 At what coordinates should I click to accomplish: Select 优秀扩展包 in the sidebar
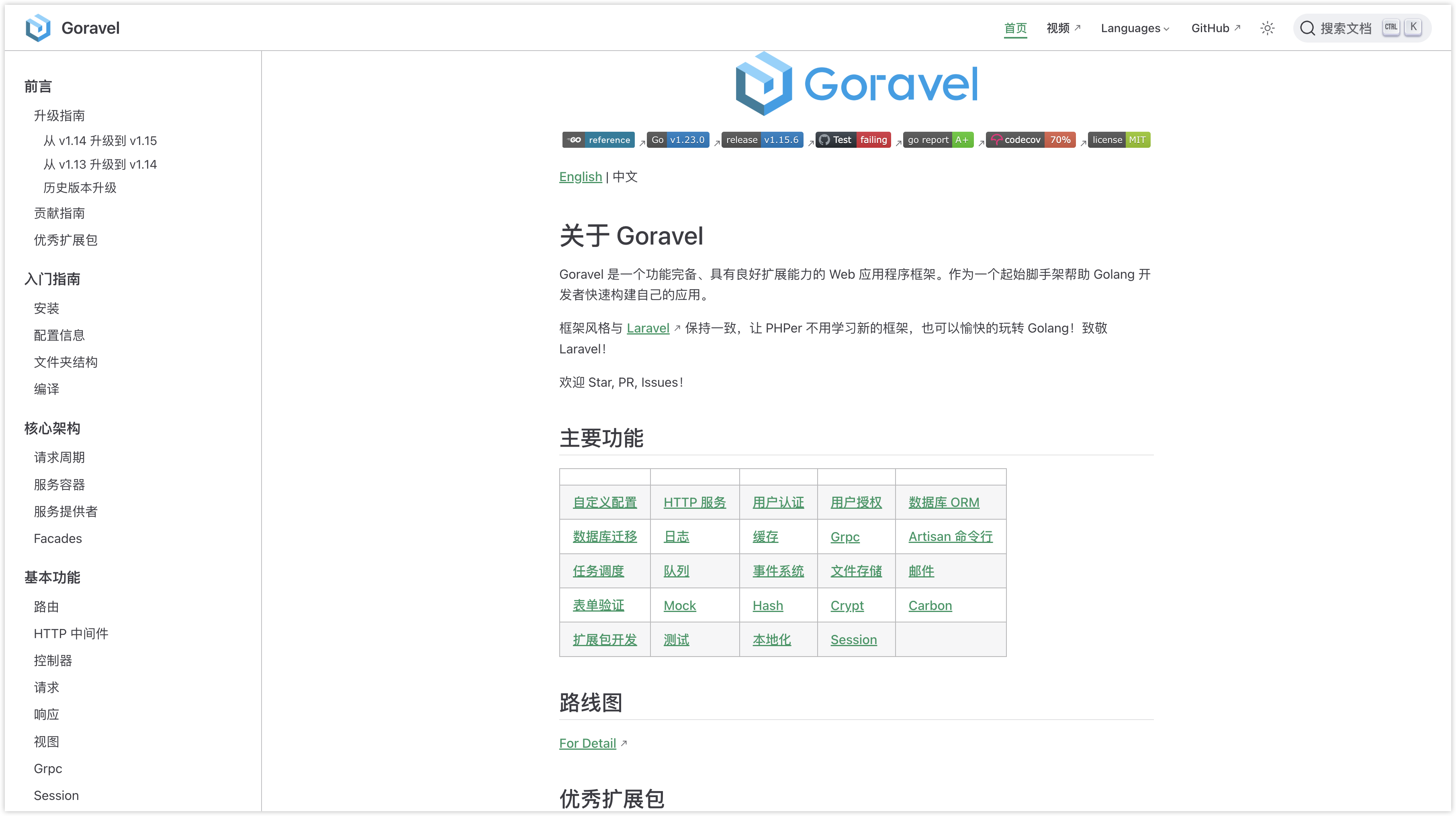click(65, 240)
